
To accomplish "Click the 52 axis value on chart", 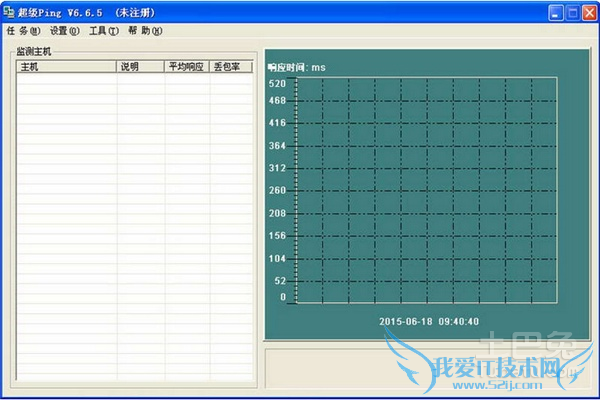I will (280, 281).
